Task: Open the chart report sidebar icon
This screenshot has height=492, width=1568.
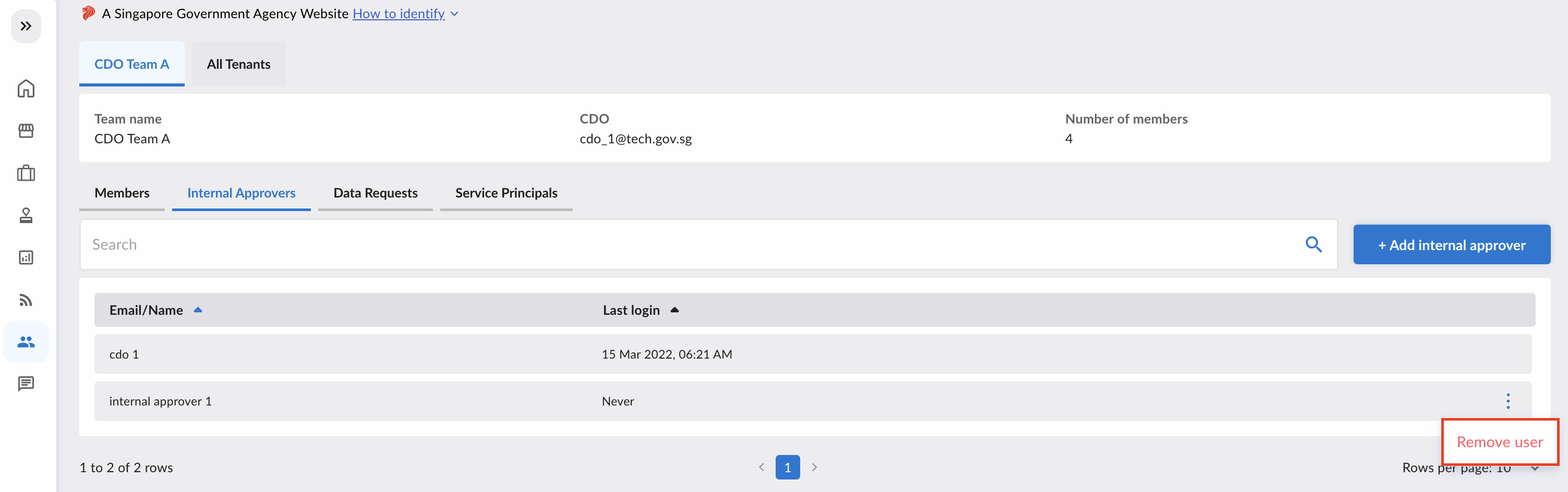Action: 26,257
